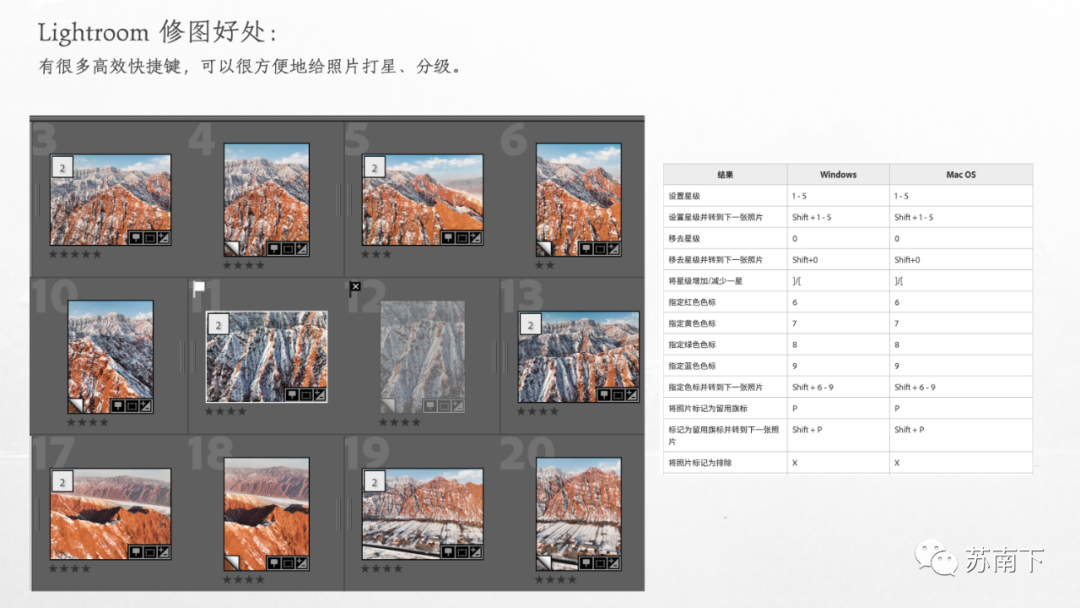This screenshot has height=608, width=1080.
Task: Click 'Shift + P' in the Windows column
Action: click(x=807, y=430)
